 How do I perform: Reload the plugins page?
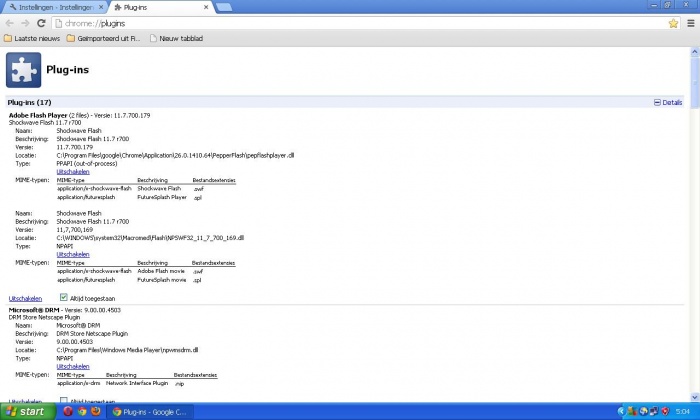[x=41, y=23]
